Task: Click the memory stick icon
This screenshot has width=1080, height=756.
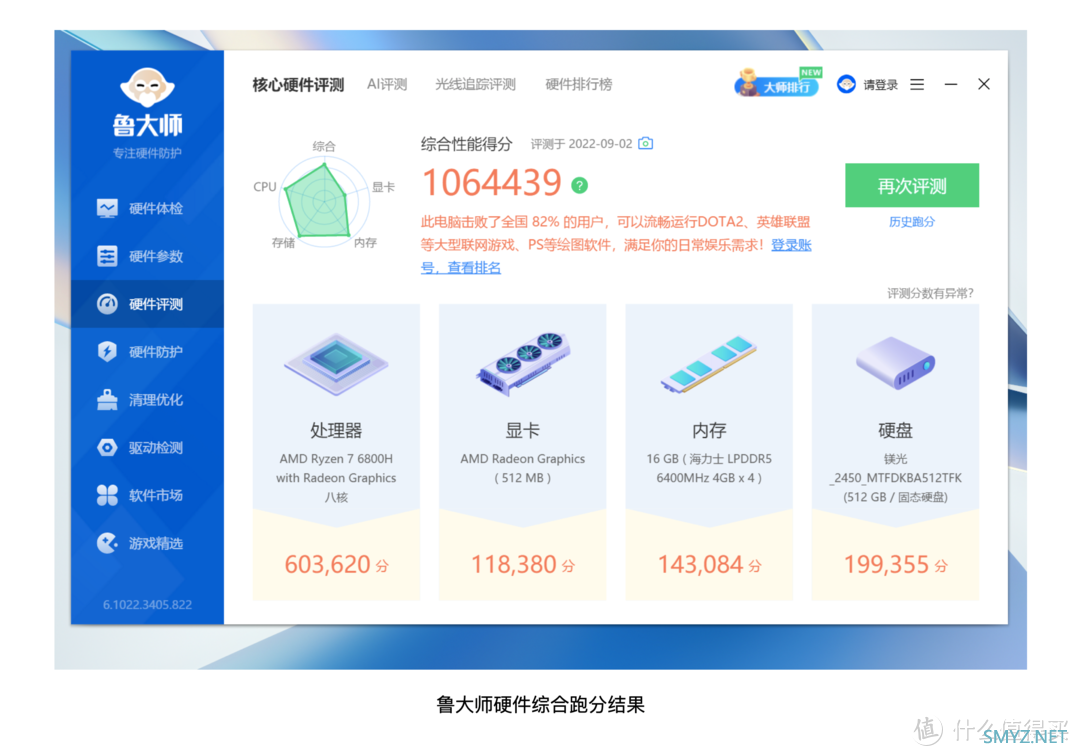Action: pyautogui.click(x=709, y=365)
